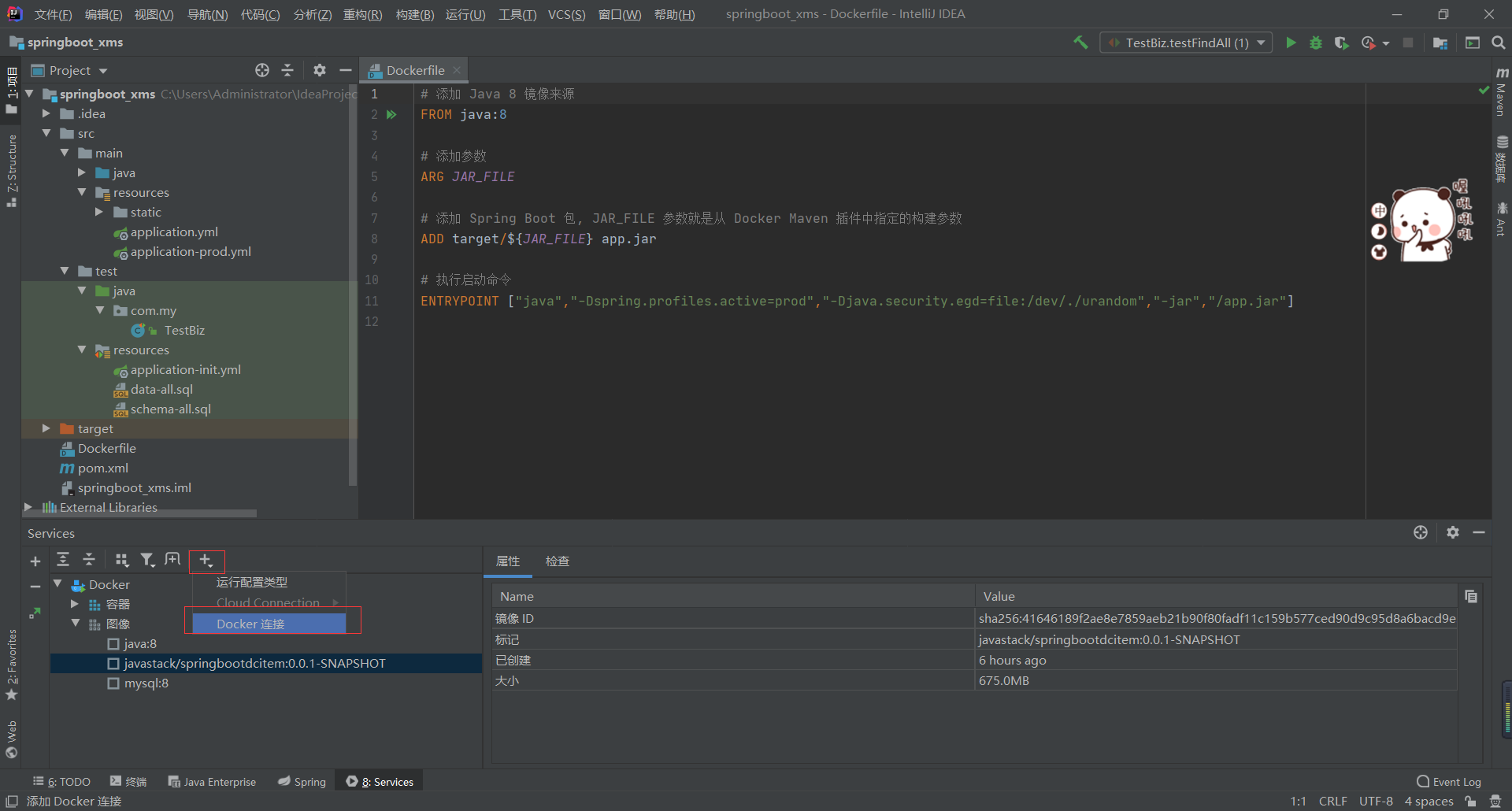Switch to the 检查 tab

(558, 561)
